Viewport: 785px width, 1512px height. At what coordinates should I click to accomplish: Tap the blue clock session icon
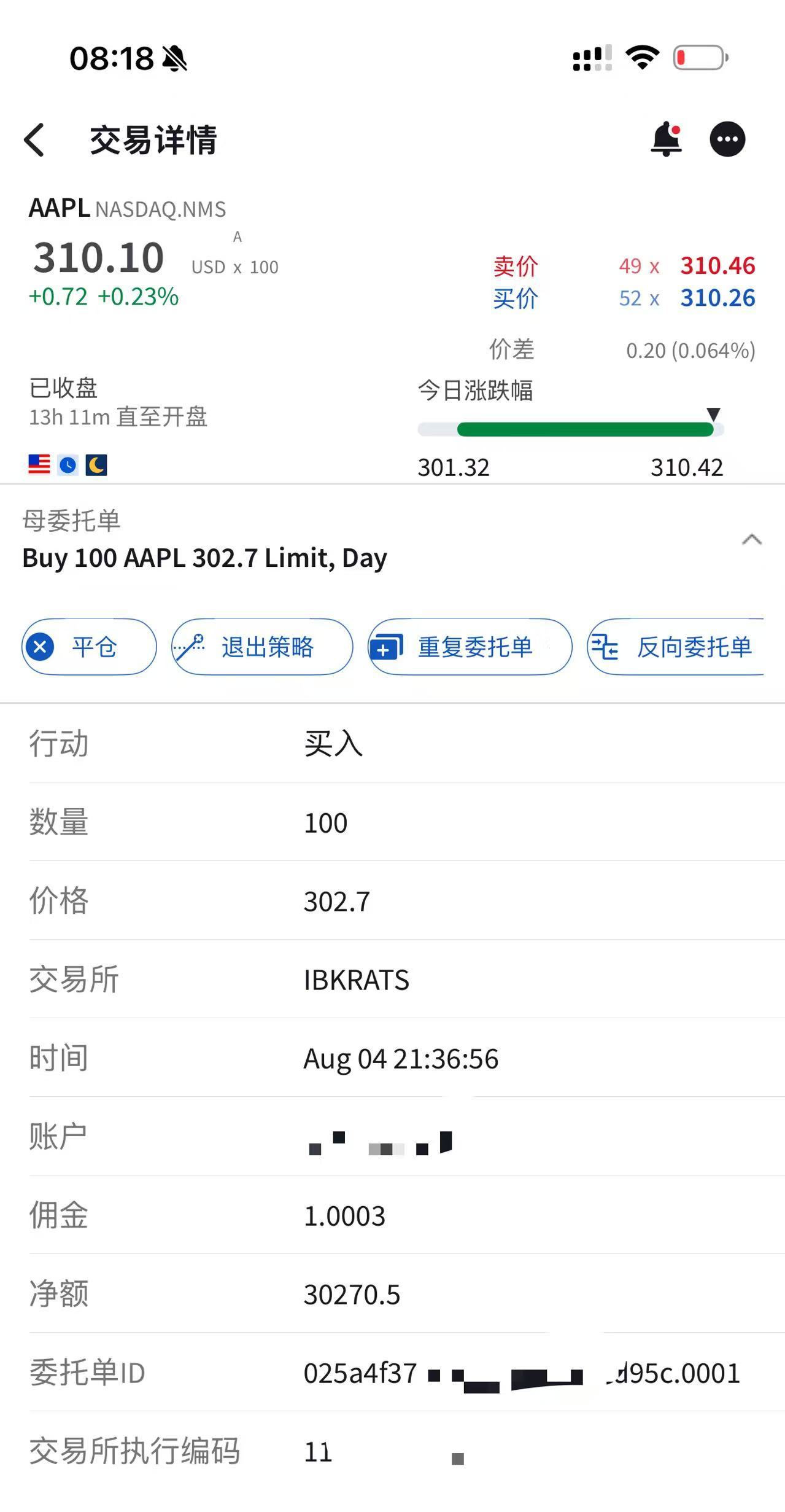click(68, 465)
